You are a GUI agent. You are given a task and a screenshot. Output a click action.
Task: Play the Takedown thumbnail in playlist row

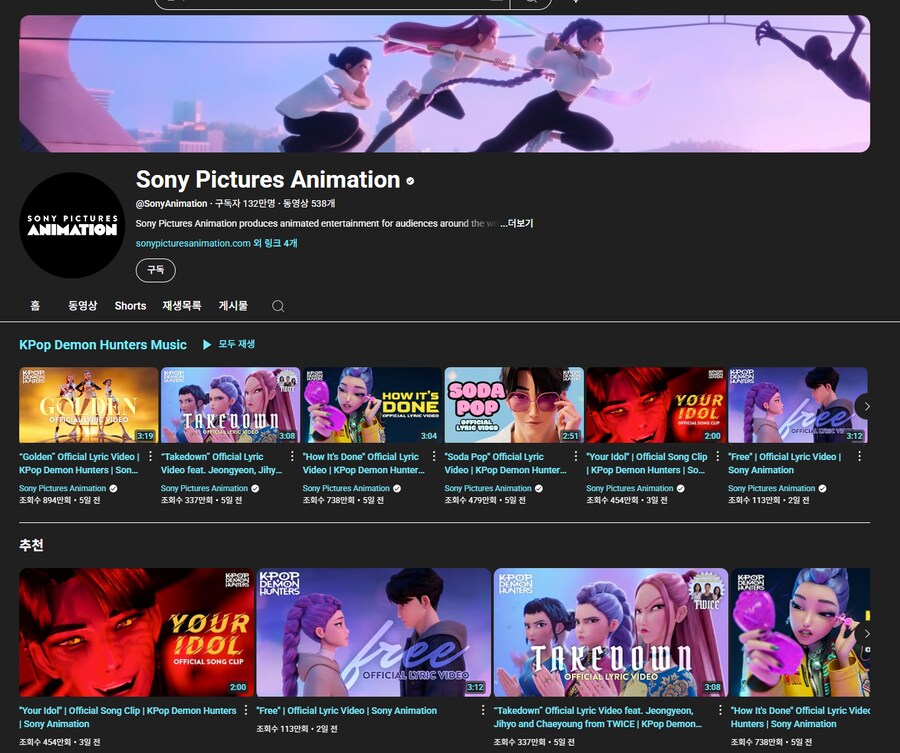[230, 405]
